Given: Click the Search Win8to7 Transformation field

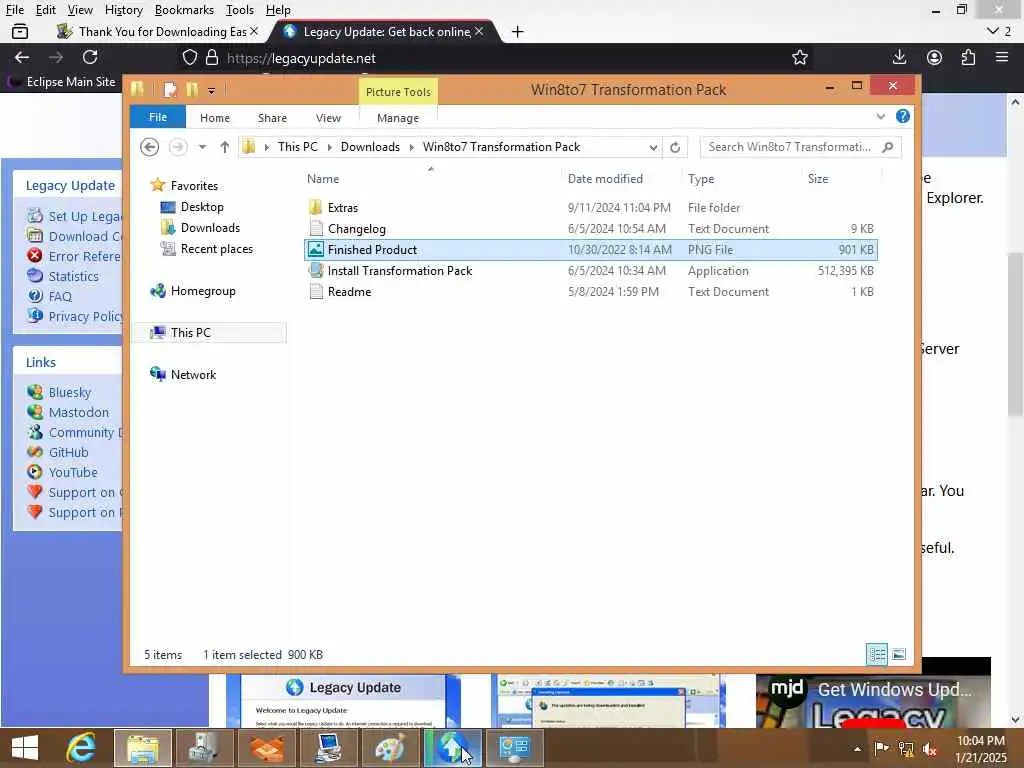Looking at the screenshot, I should tap(790, 147).
